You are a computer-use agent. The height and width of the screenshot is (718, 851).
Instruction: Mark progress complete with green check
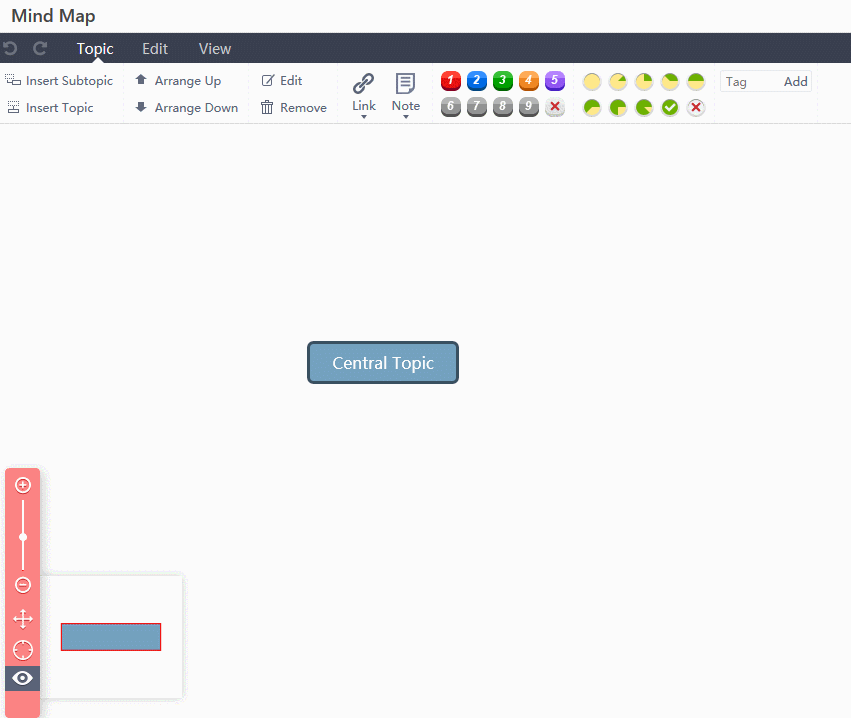(670, 107)
